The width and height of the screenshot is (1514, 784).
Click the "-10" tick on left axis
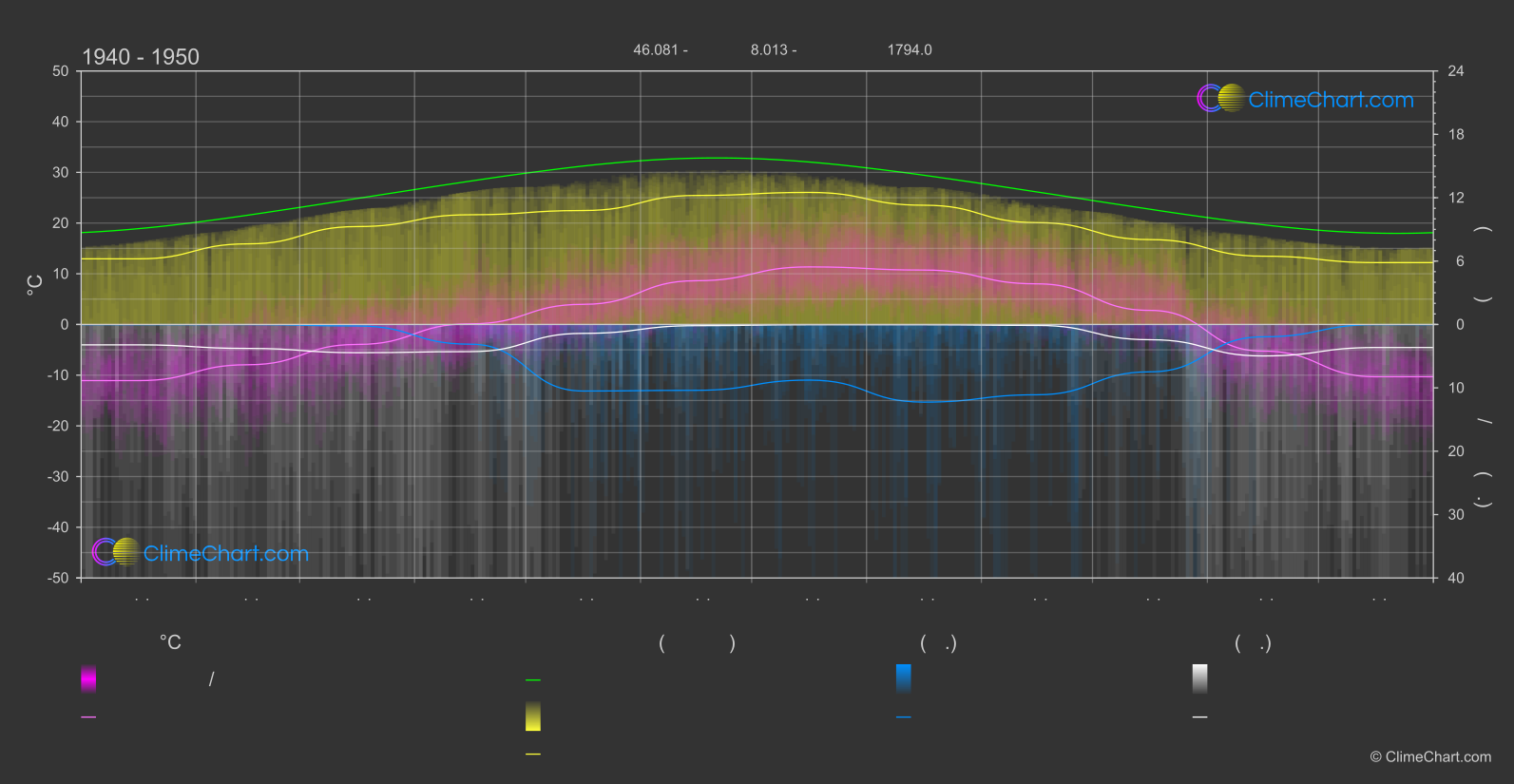coord(59,375)
